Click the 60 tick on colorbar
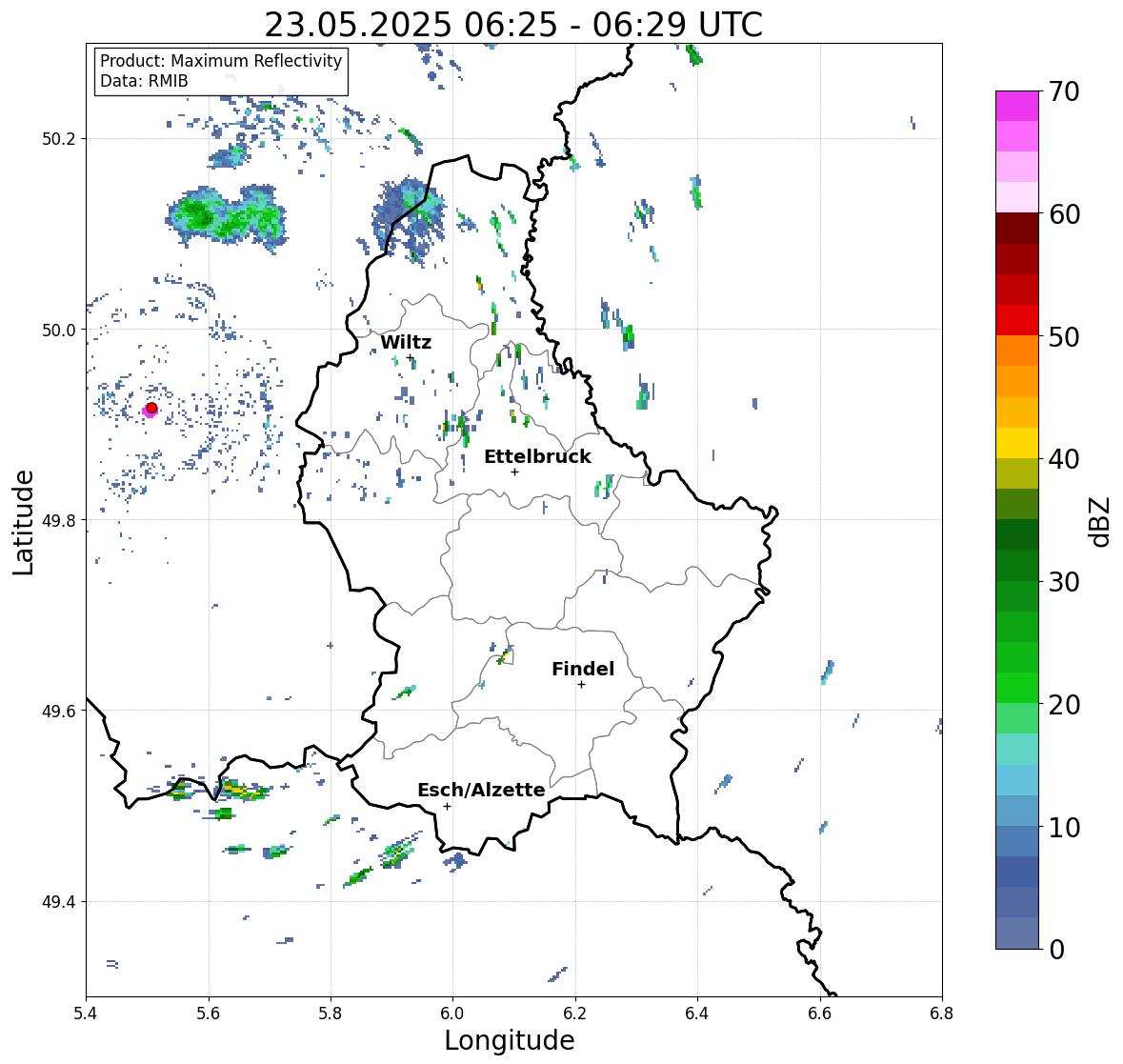 tap(1064, 214)
